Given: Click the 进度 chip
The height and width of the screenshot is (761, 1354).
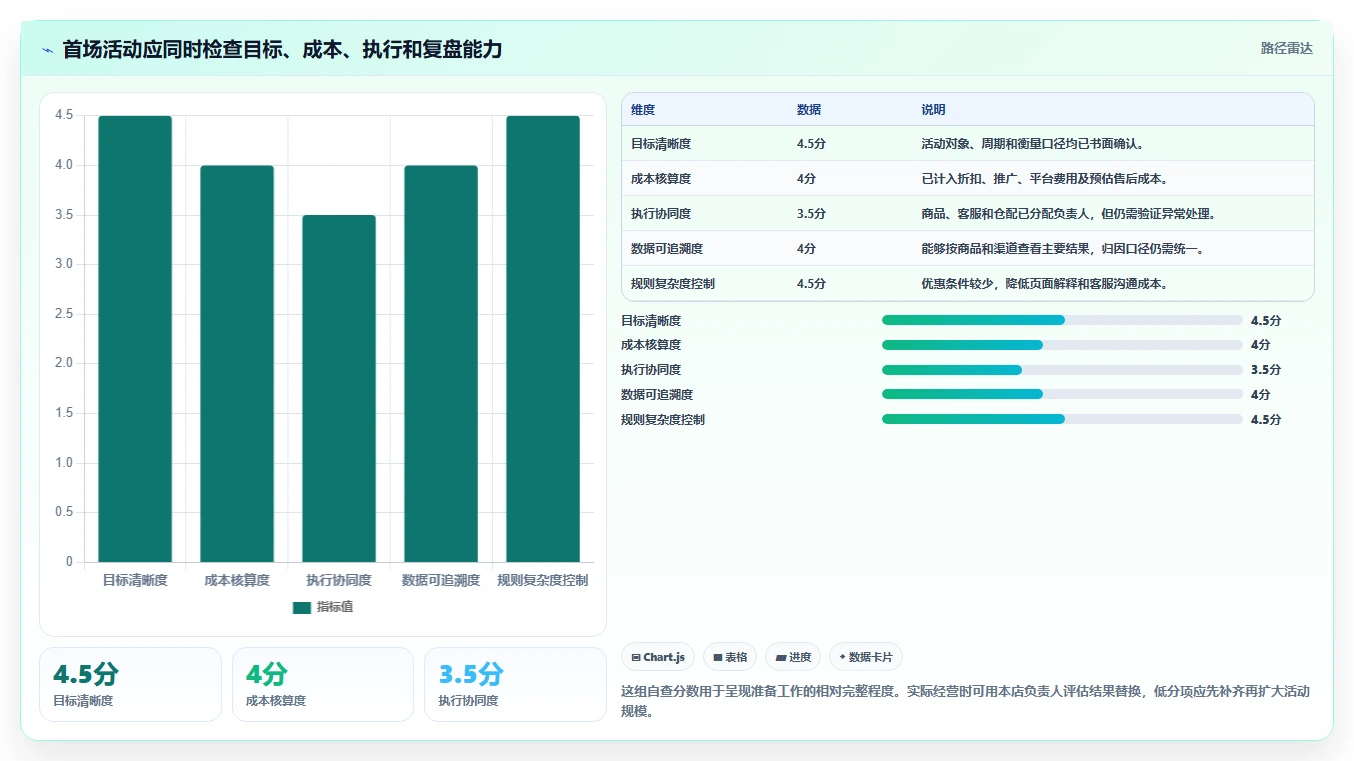Looking at the screenshot, I should 793,657.
